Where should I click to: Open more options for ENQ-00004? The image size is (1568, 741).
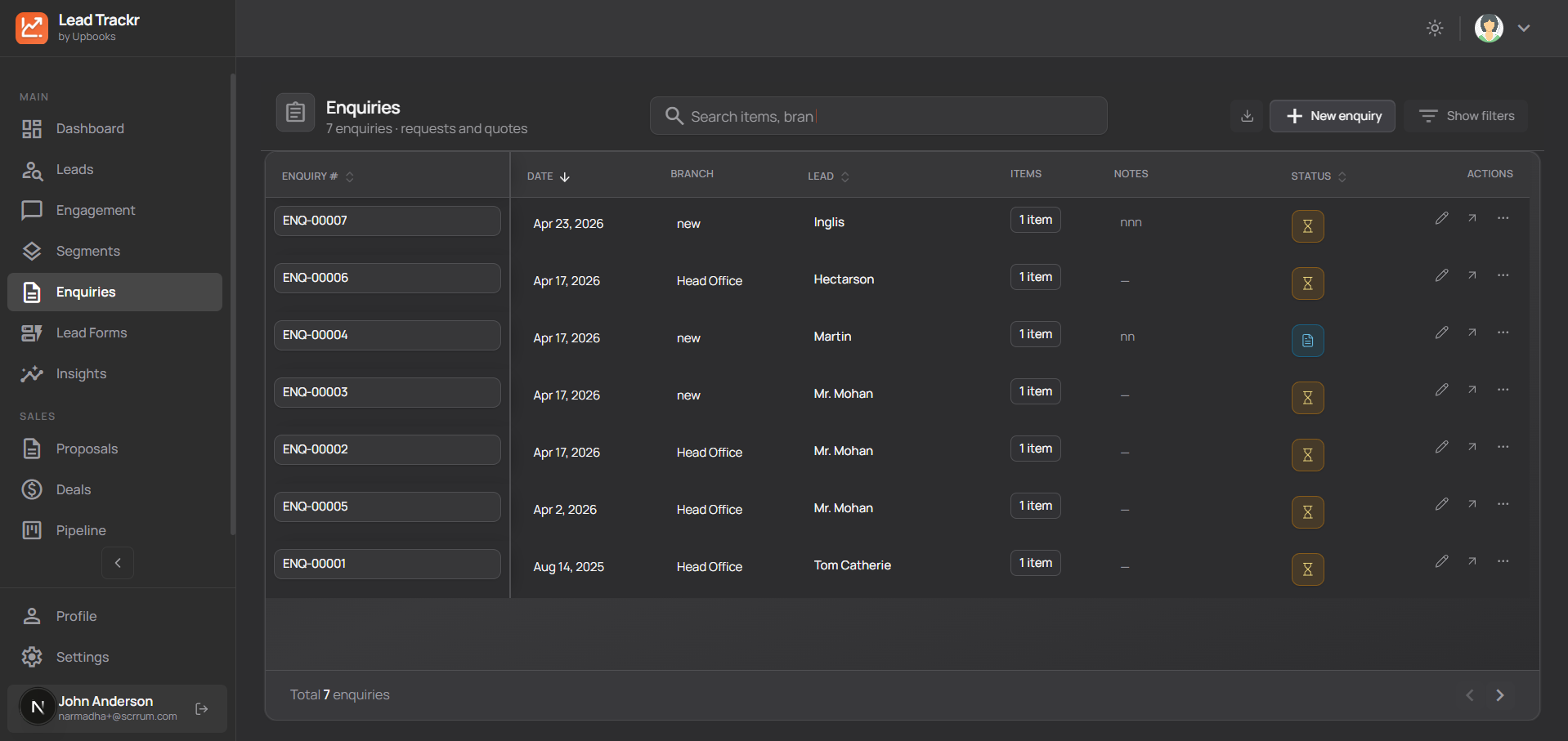pos(1503,333)
